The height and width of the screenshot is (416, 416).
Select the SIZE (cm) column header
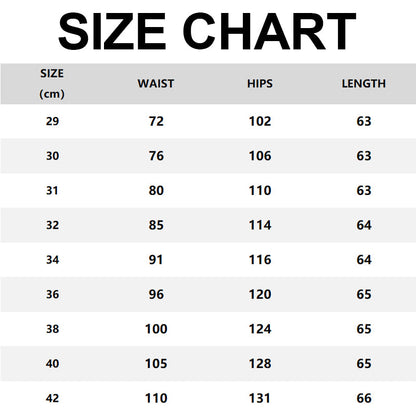(52, 83)
